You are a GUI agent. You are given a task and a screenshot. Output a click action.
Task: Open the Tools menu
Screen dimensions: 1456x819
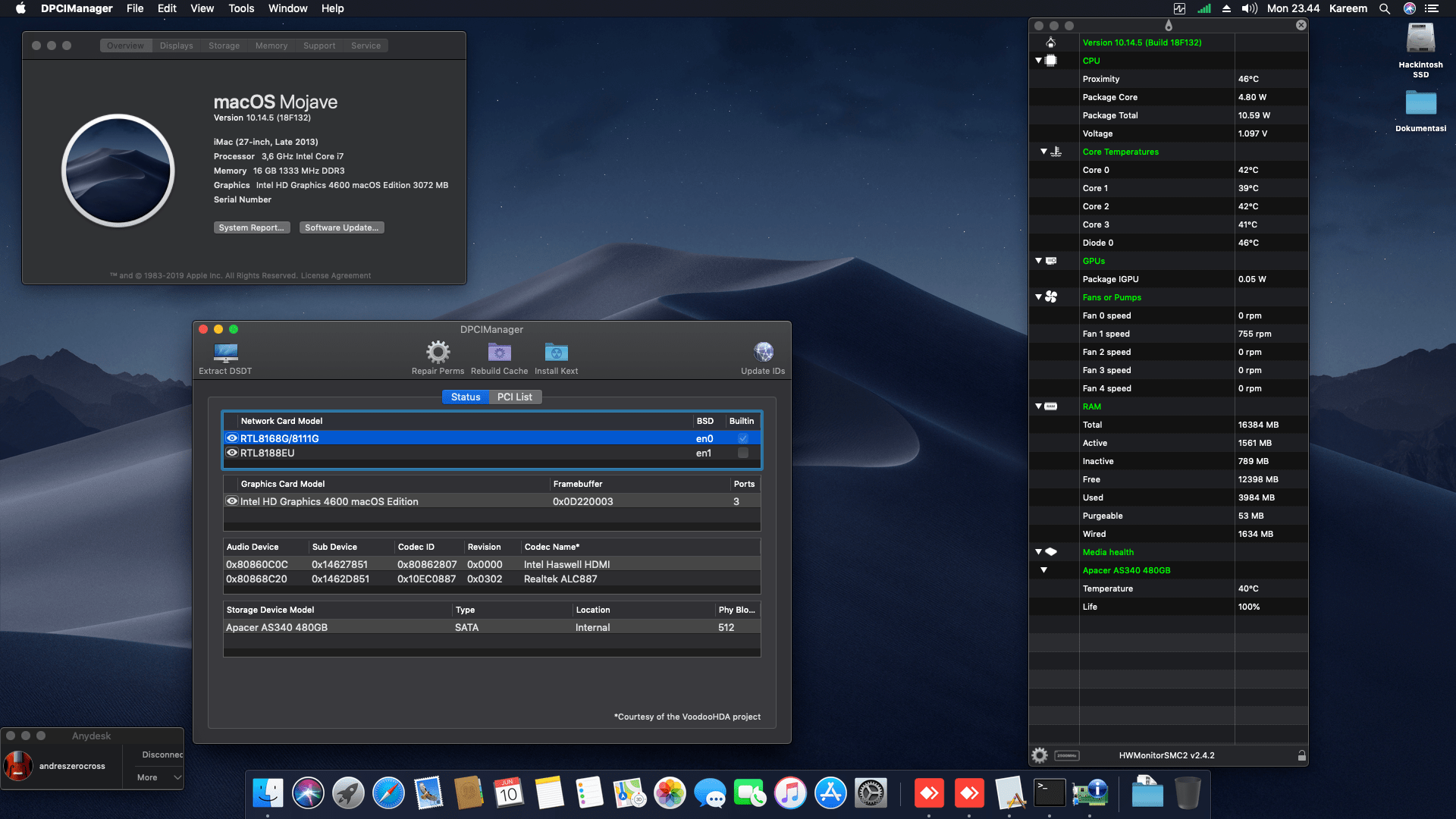240,8
